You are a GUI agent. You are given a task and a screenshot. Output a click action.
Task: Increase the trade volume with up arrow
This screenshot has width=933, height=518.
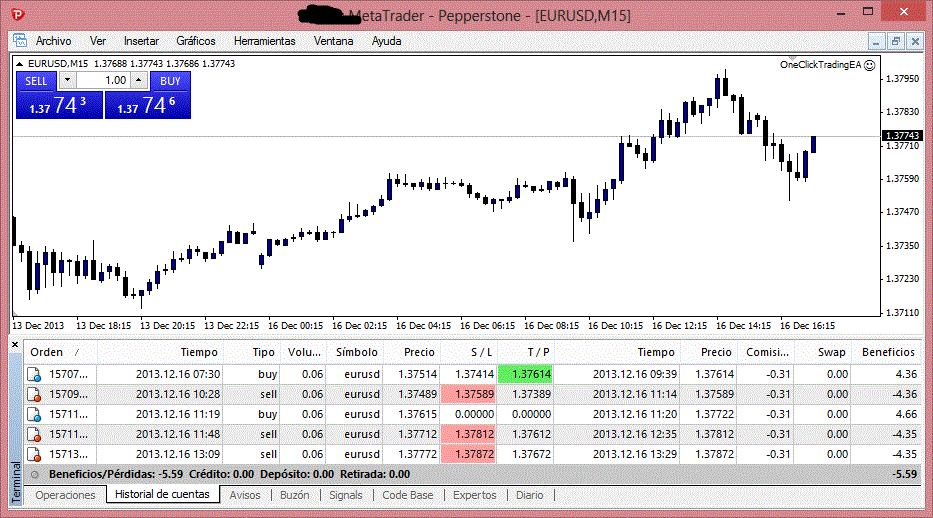[x=138, y=80]
